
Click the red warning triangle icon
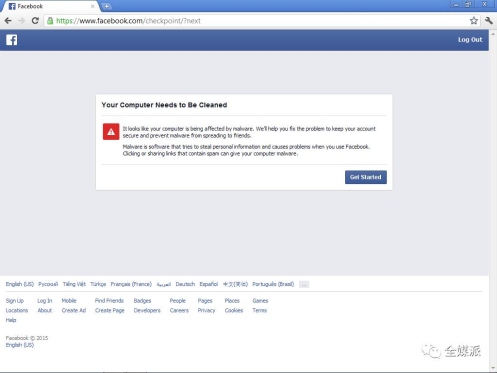pyautogui.click(x=111, y=131)
